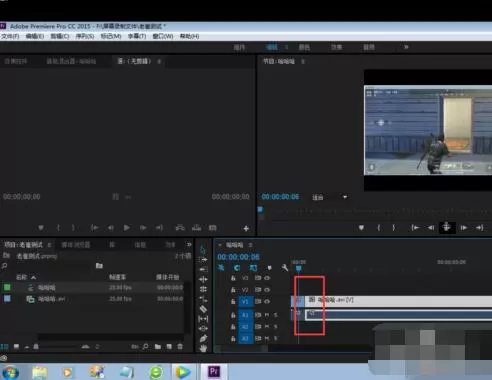This screenshot has width=492, height=380.
Task: Select the Track Select Forward tool
Action: tap(203, 259)
